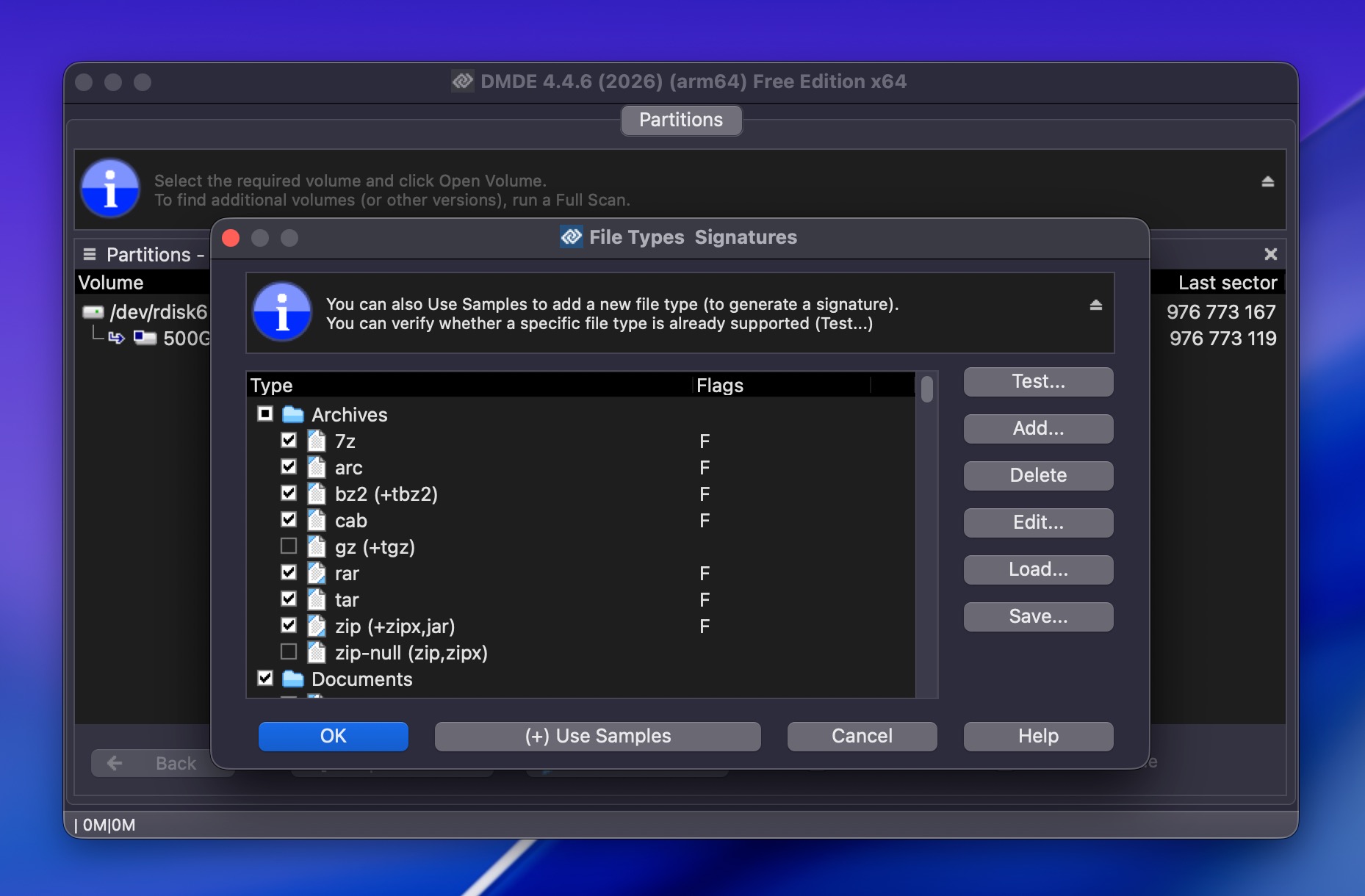Uncheck the rar file type

coord(289,572)
